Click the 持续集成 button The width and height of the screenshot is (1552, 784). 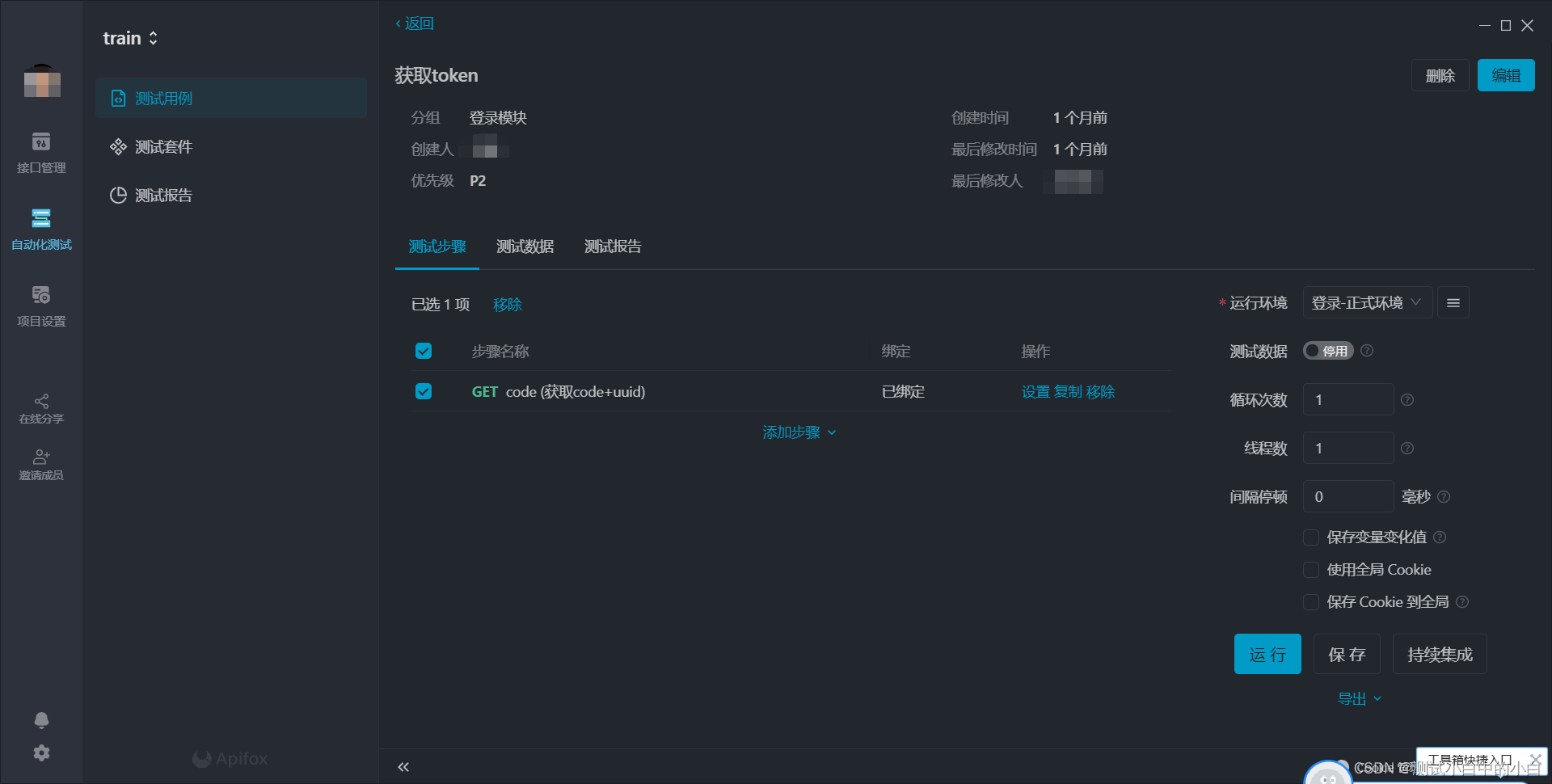coord(1440,654)
